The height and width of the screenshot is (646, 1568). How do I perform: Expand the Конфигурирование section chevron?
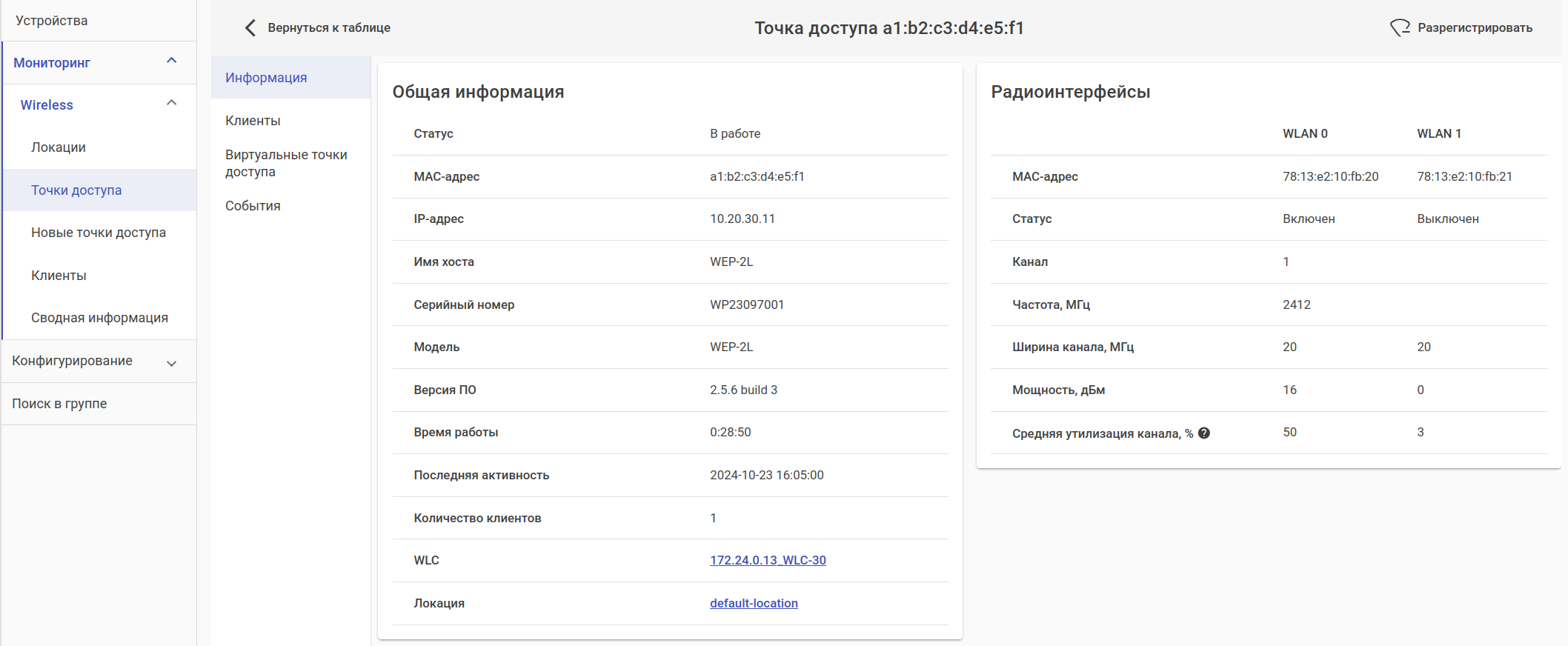pos(172,363)
